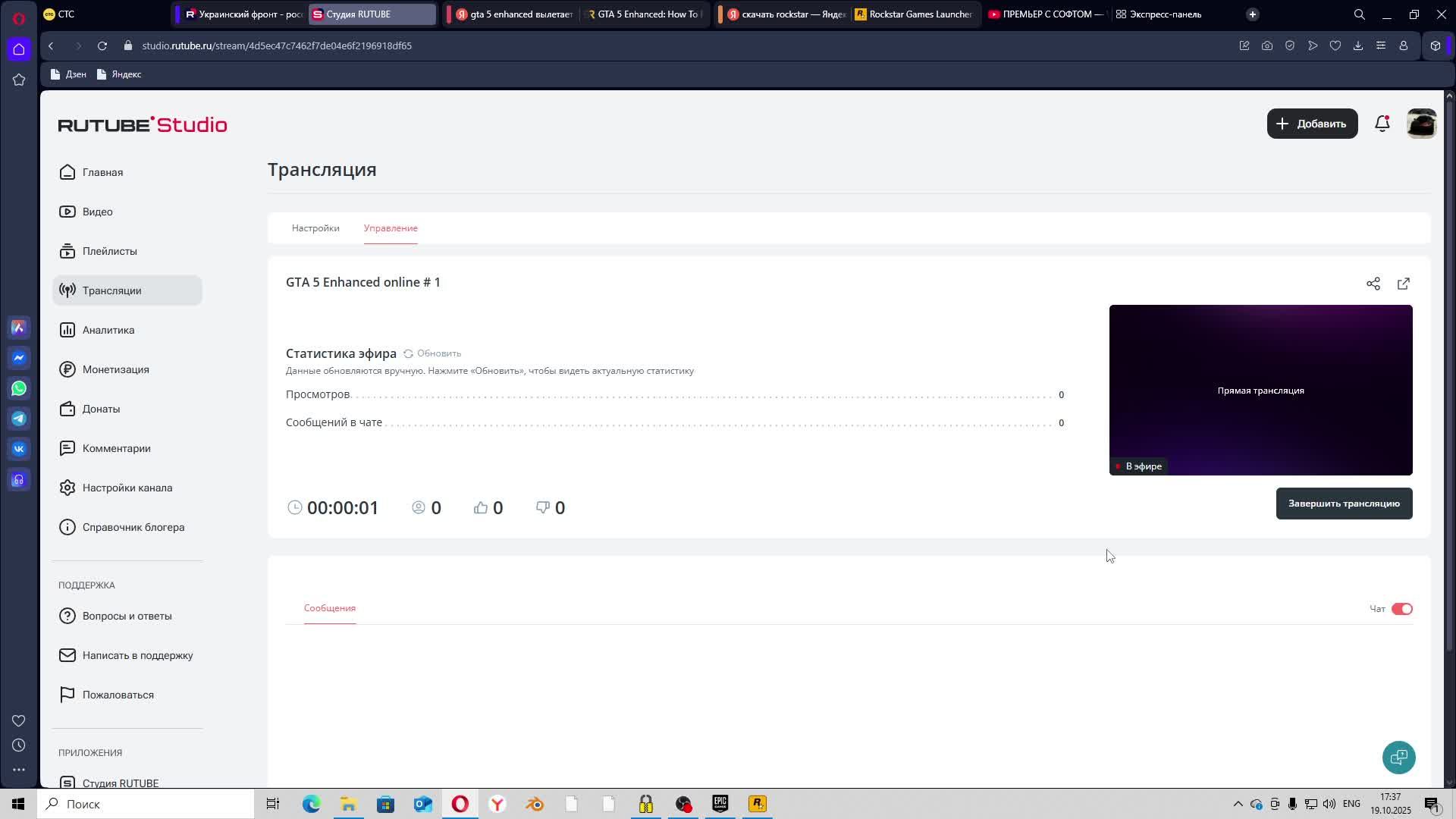Open Аналитика in the sidebar

pos(108,330)
